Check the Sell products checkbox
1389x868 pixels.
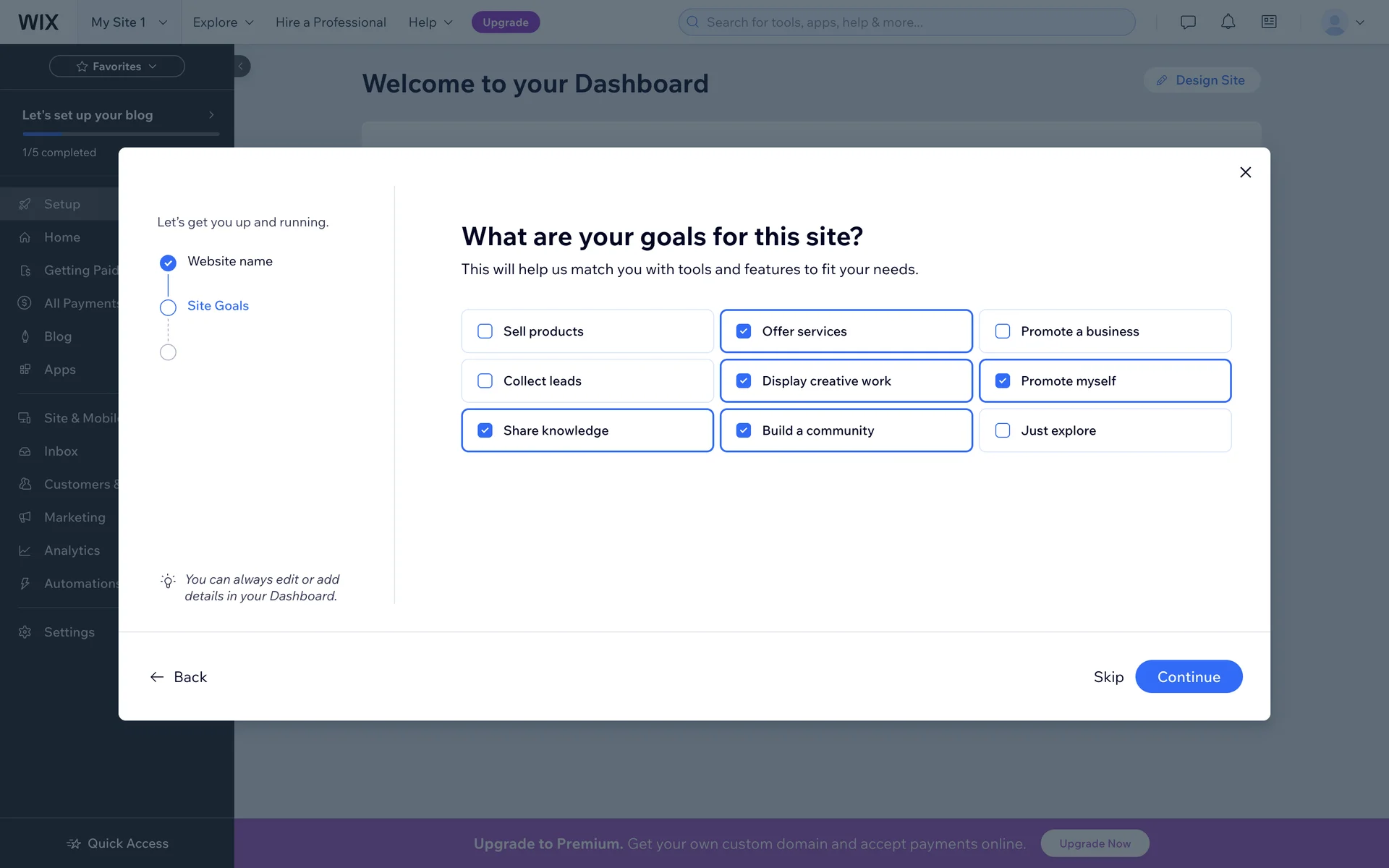485,331
